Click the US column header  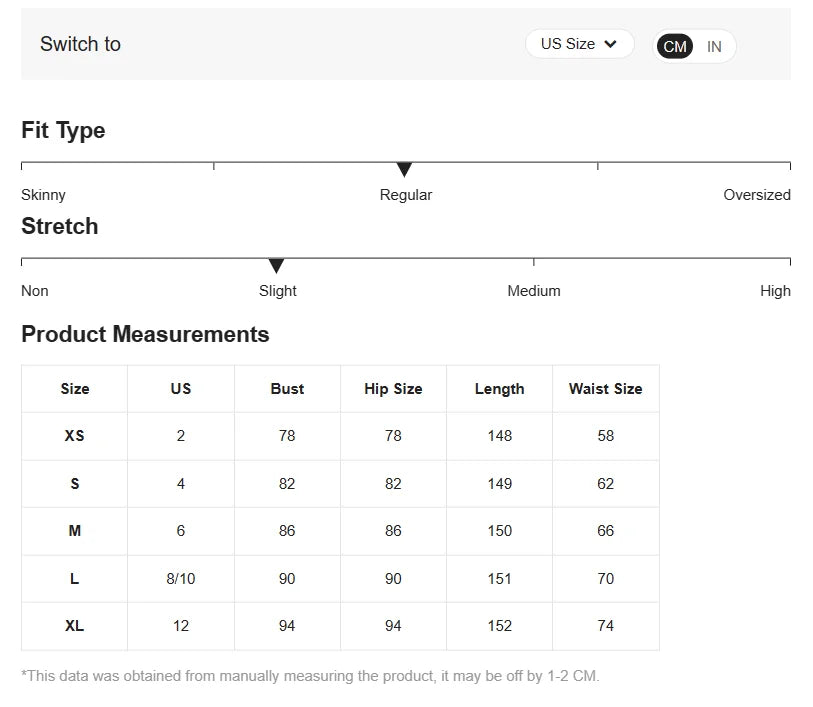(x=180, y=389)
